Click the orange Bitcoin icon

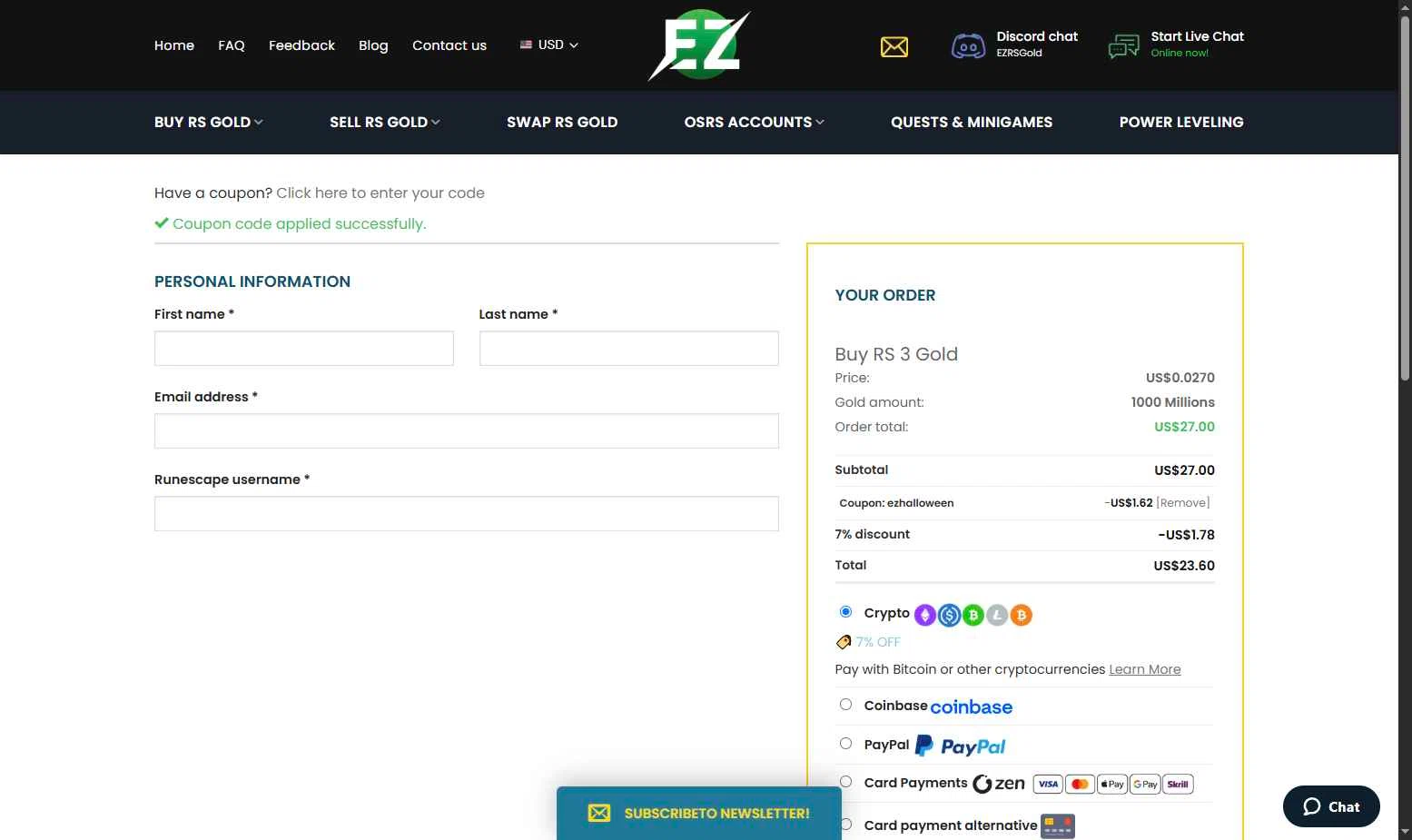pyautogui.click(x=1022, y=615)
